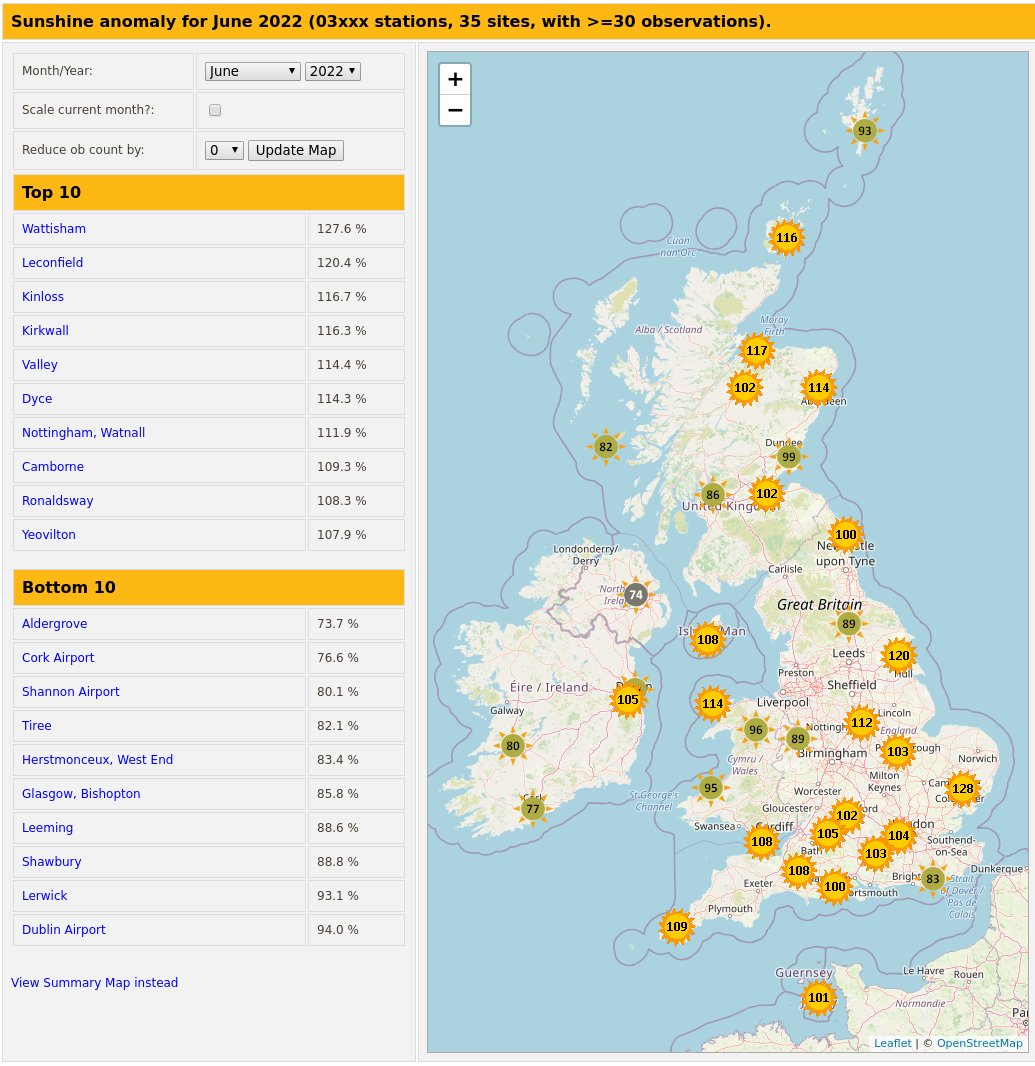Click the 89 sun marker north of Leeds

pos(848,624)
